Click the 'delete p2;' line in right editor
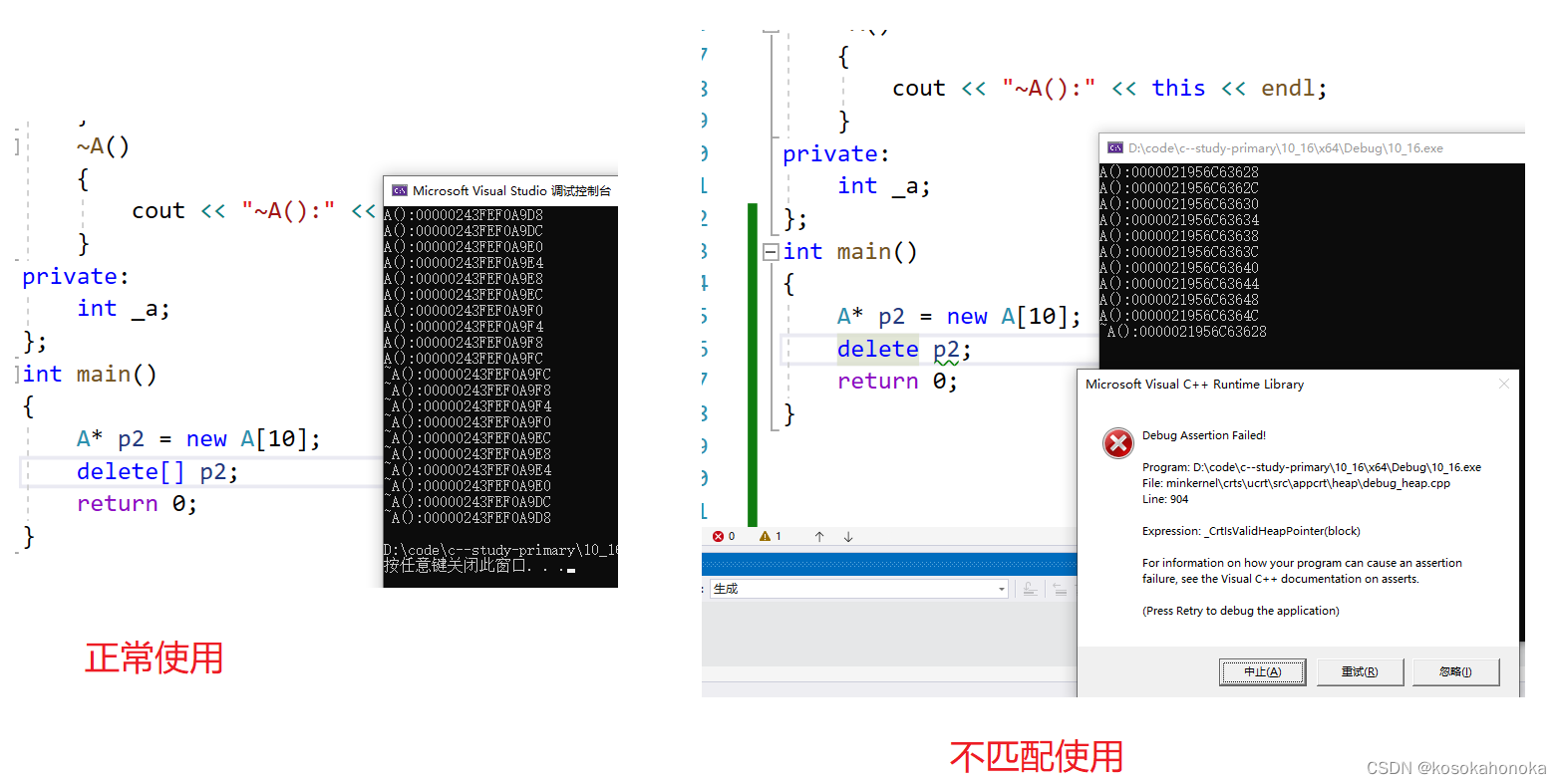This screenshot has height=784, width=1561. [x=903, y=350]
